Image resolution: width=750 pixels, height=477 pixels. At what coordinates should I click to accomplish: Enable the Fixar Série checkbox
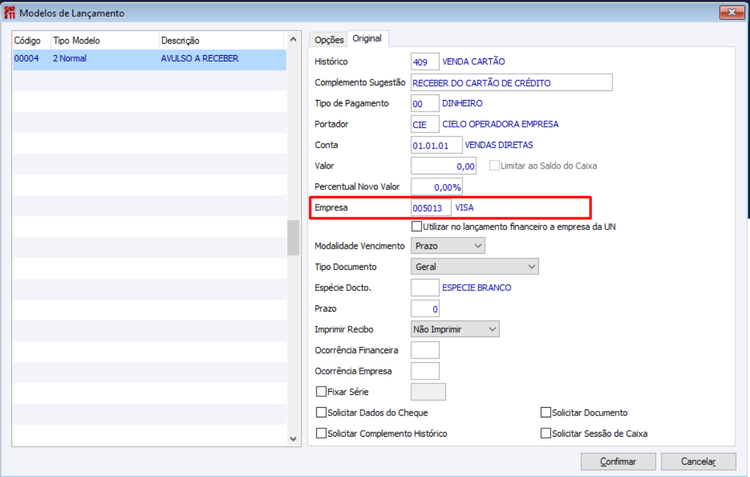(321, 392)
